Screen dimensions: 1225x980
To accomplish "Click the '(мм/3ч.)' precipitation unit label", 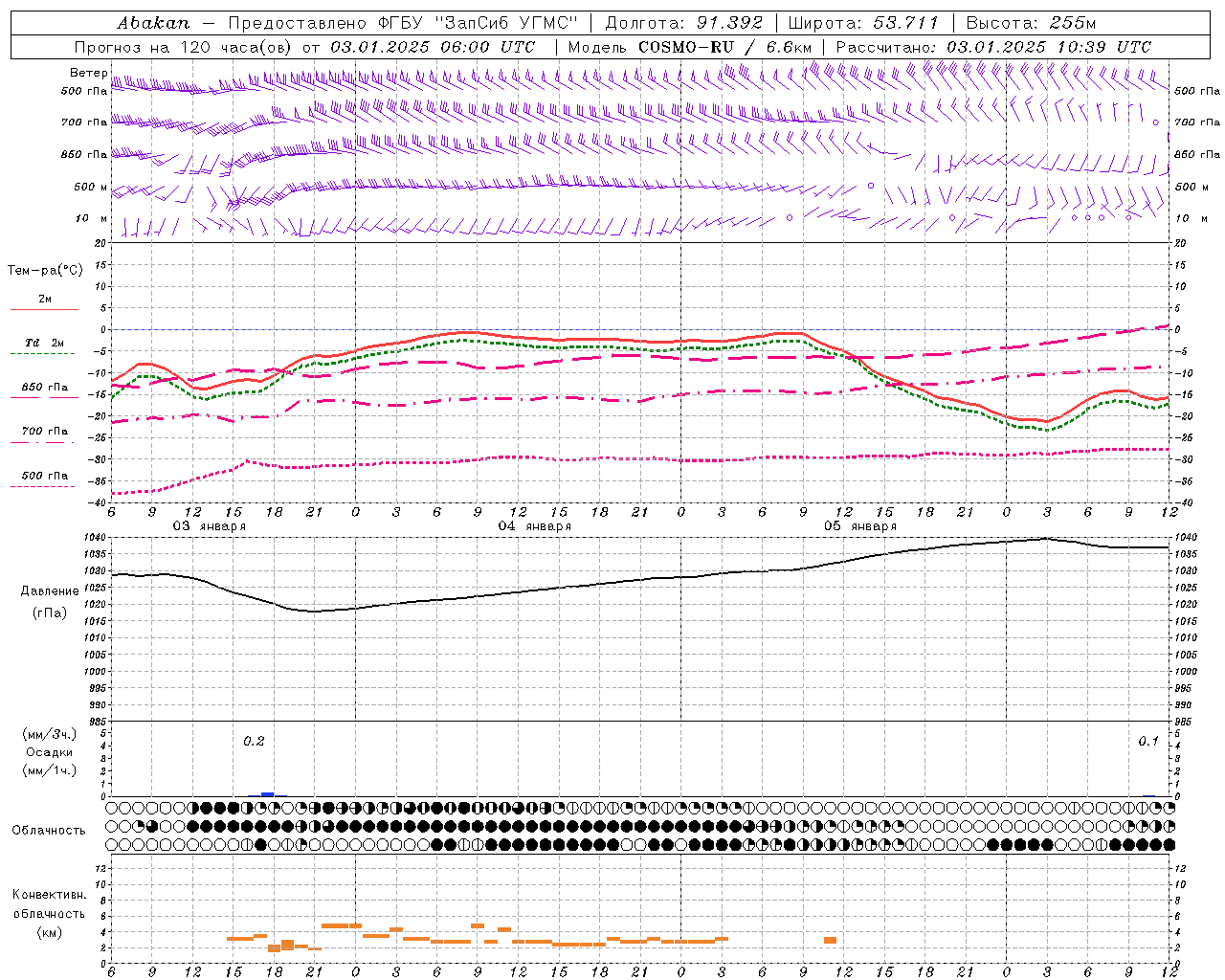I will 50,734.
